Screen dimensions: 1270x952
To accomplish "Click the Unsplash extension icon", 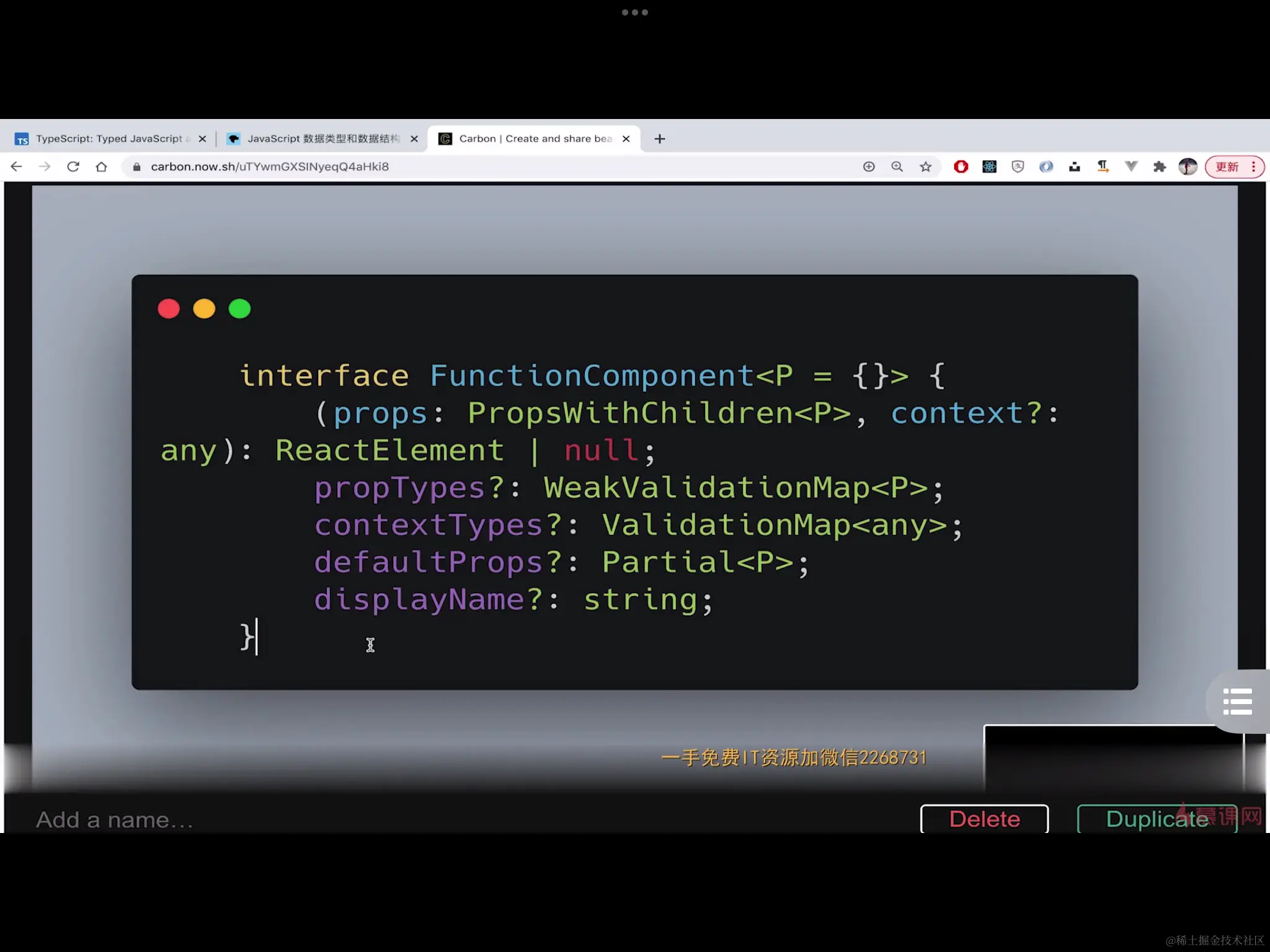I will point(1075,166).
